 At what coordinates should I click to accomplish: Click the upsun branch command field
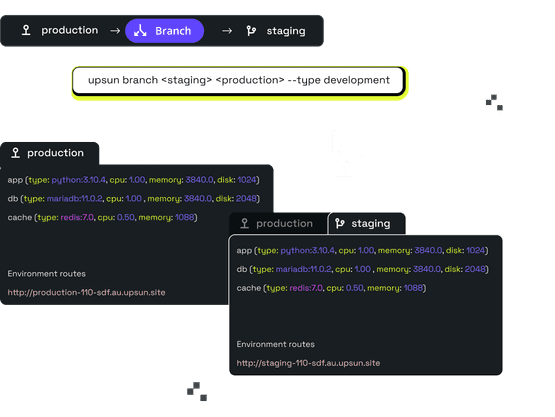coord(239,80)
